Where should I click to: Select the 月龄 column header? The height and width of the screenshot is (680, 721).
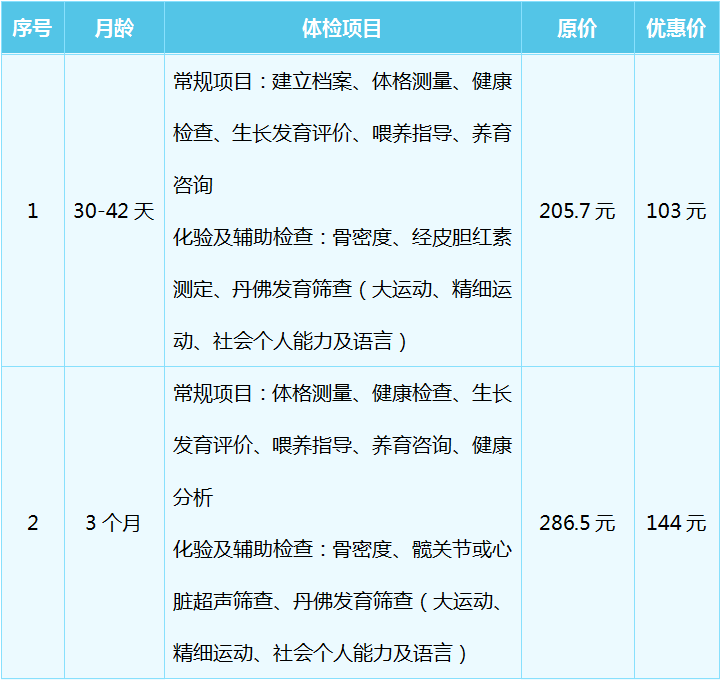pyautogui.click(x=114, y=28)
